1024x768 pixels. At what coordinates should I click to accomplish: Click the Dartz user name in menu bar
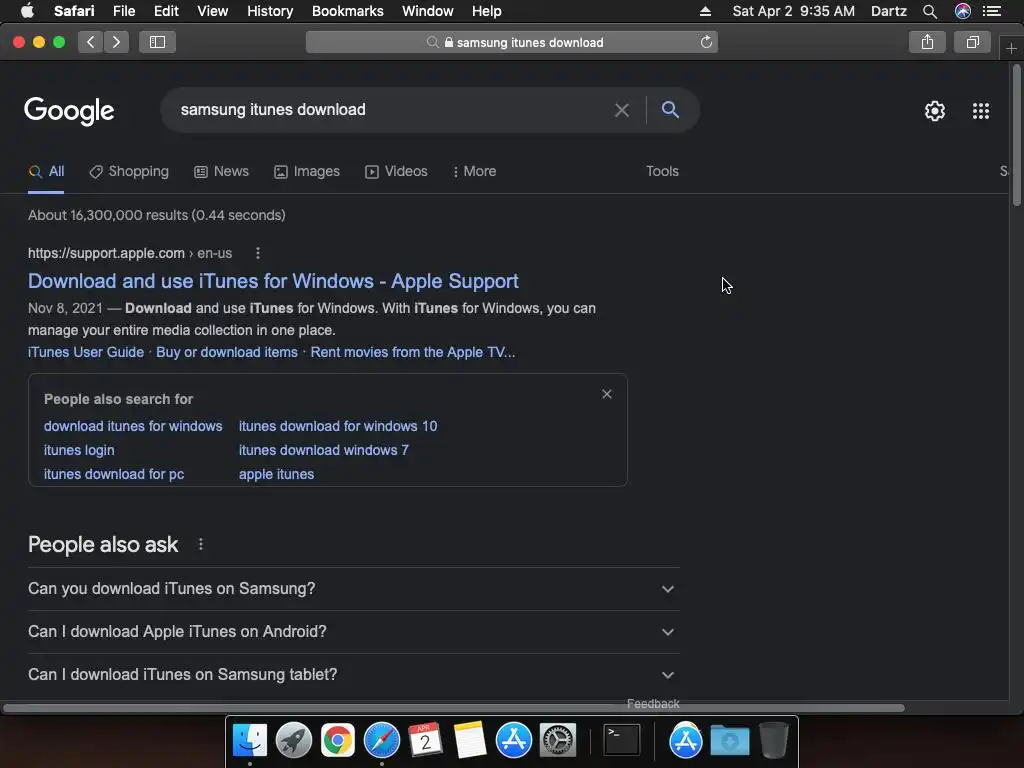point(889,11)
